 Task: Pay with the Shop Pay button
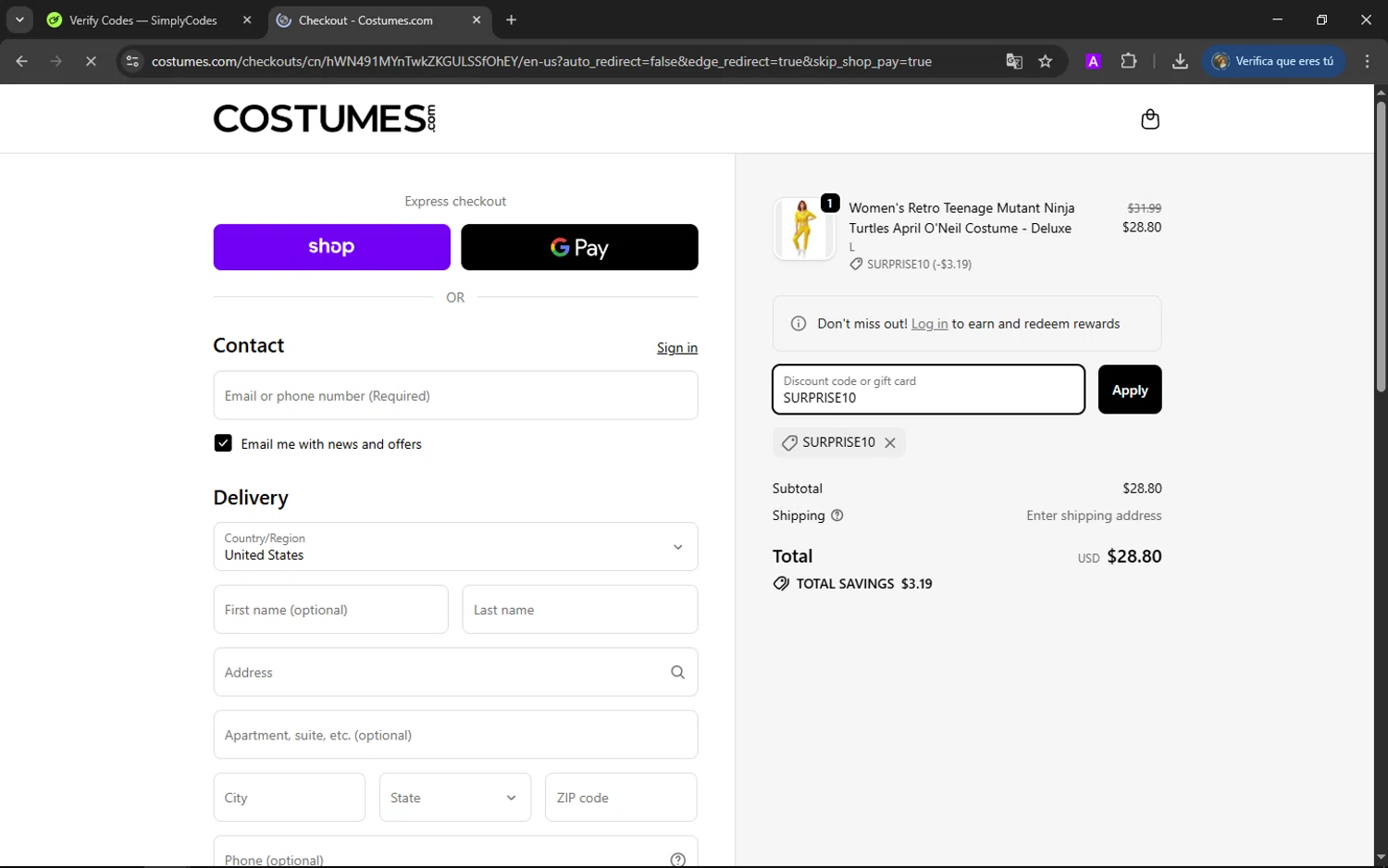331,247
